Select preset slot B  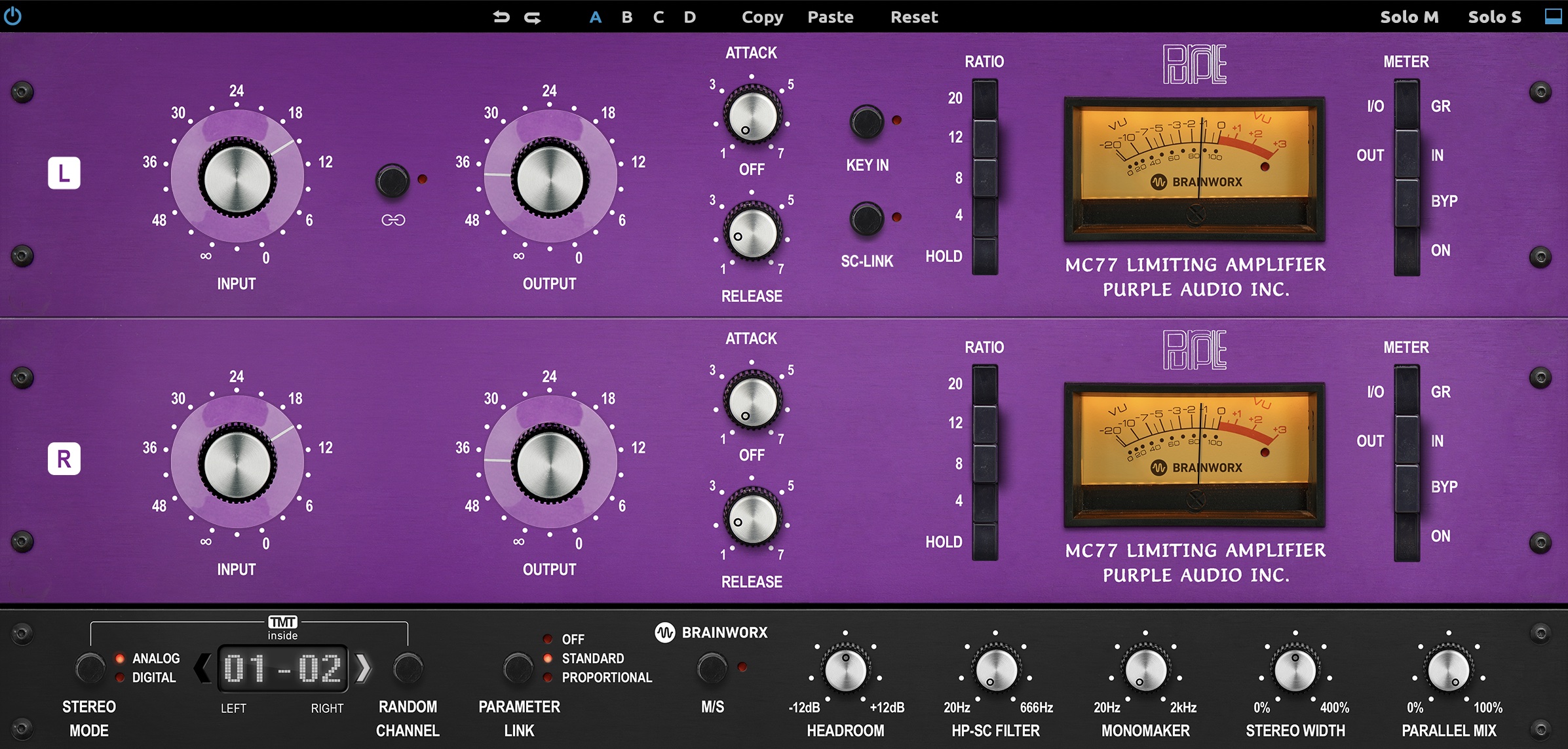(x=627, y=17)
